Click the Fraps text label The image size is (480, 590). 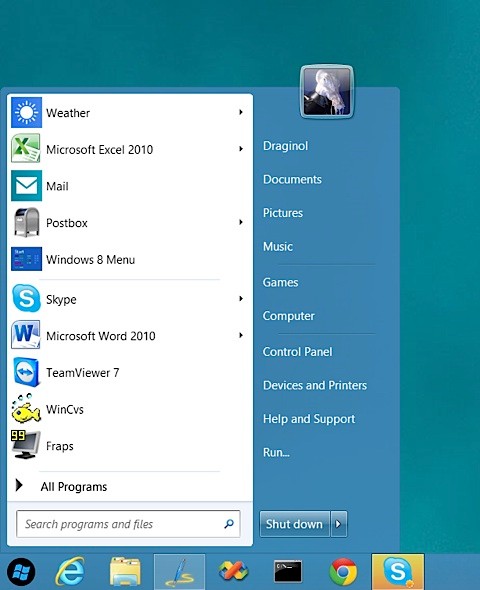(x=59, y=446)
